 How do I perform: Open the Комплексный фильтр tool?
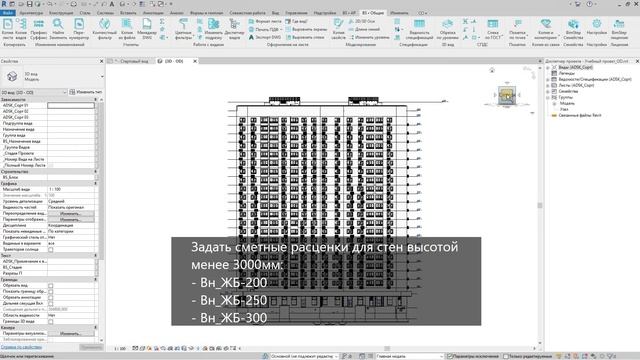[x=104, y=29]
